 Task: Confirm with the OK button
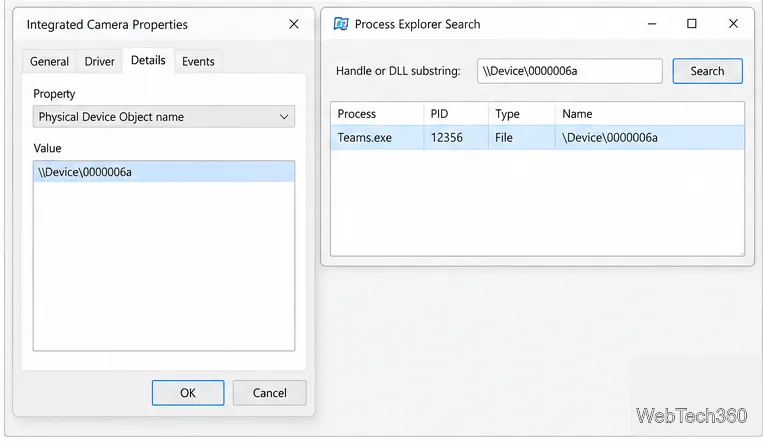point(188,393)
